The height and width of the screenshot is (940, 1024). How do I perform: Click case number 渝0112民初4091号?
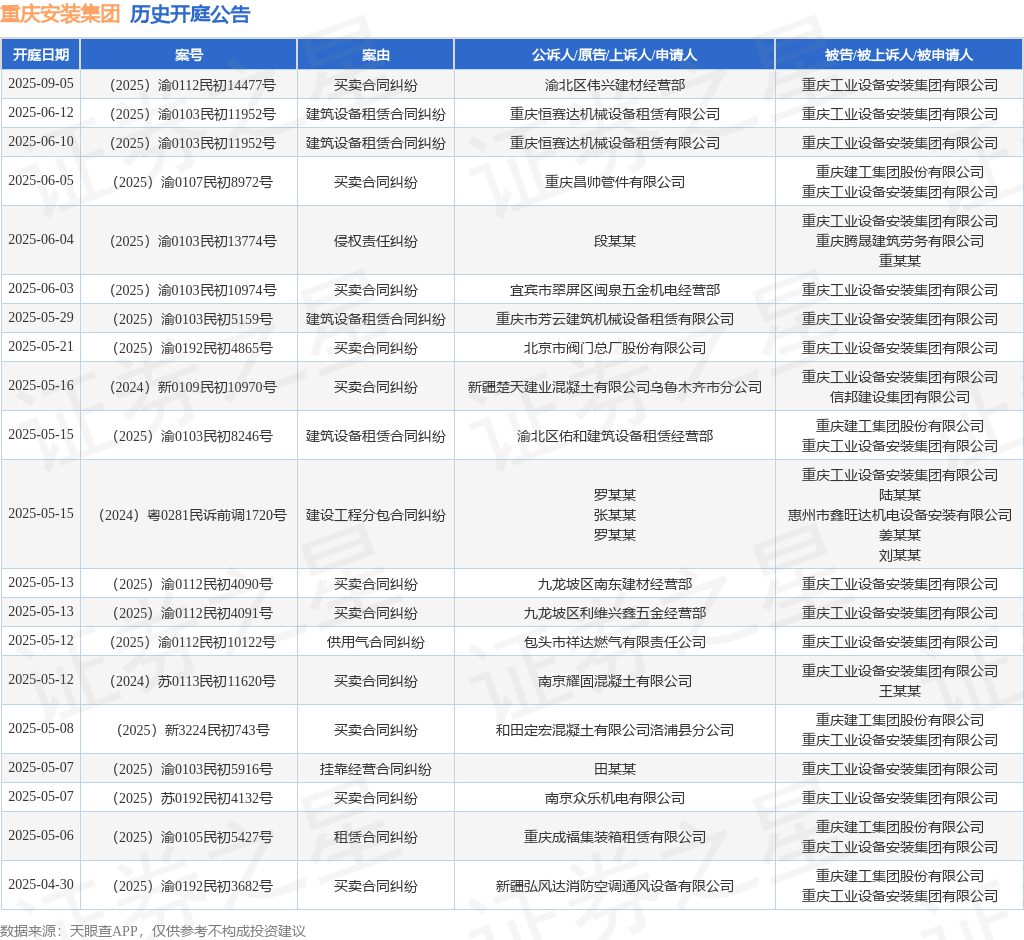(x=217, y=613)
